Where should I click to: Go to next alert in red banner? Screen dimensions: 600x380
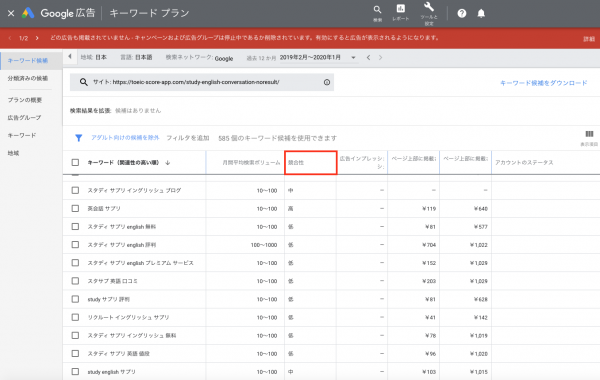coord(37,38)
